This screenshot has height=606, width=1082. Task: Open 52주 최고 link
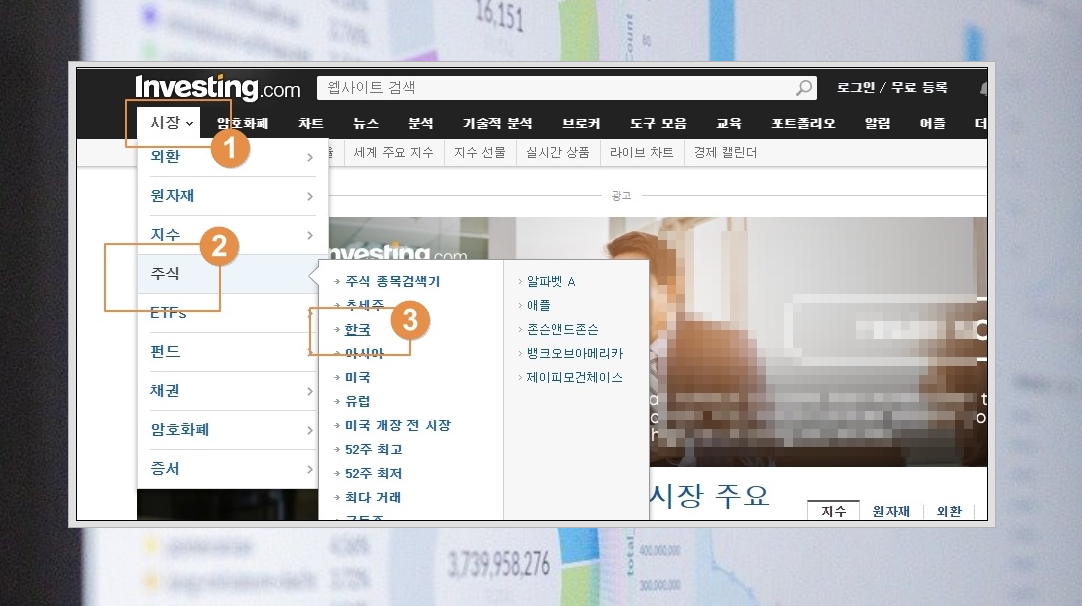click(x=373, y=450)
